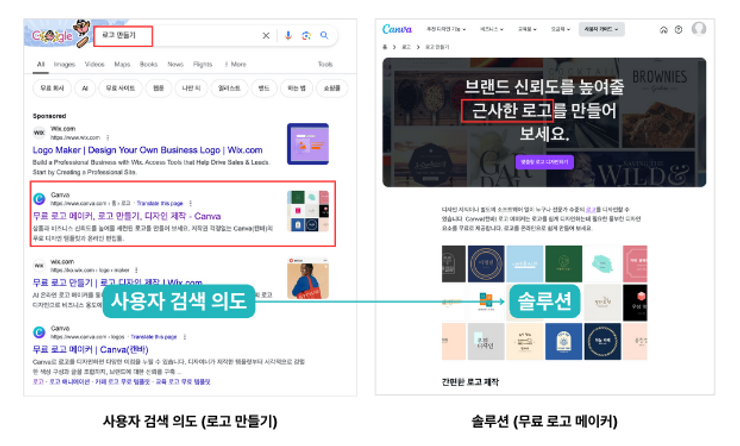This screenshot has height=446, width=740.
Task: Translate the Canva(캔바) result page
Action: pyautogui.click(x=153, y=337)
